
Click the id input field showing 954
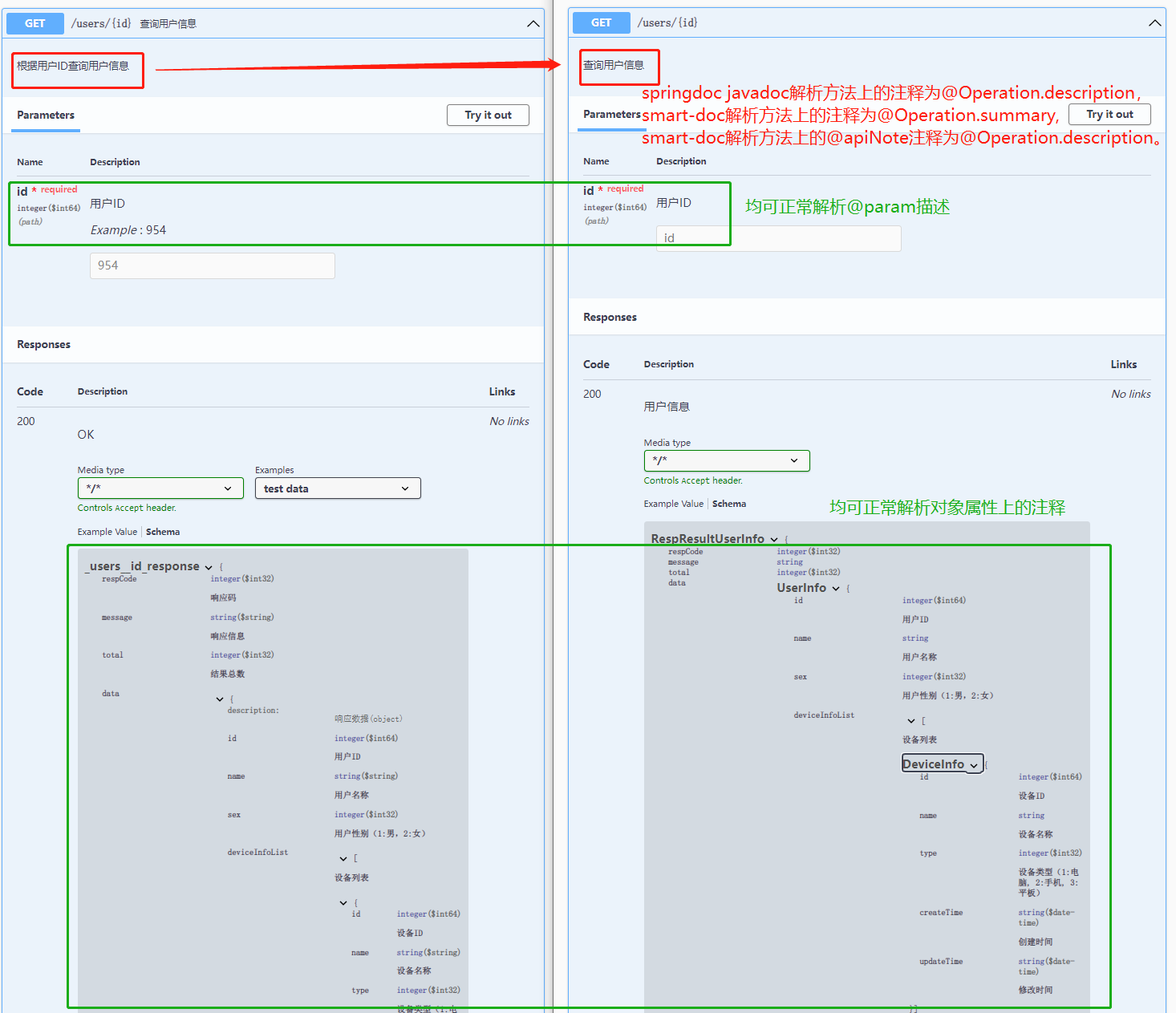tap(213, 265)
